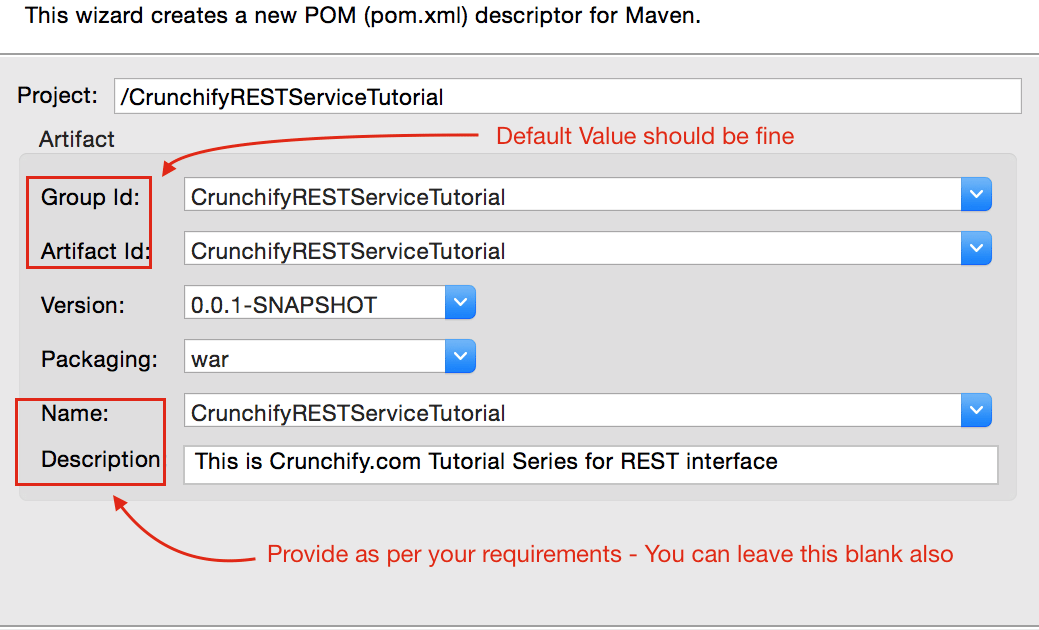Open the Group Id dropdown arrow
The height and width of the screenshot is (630, 1039).
coord(976,195)
